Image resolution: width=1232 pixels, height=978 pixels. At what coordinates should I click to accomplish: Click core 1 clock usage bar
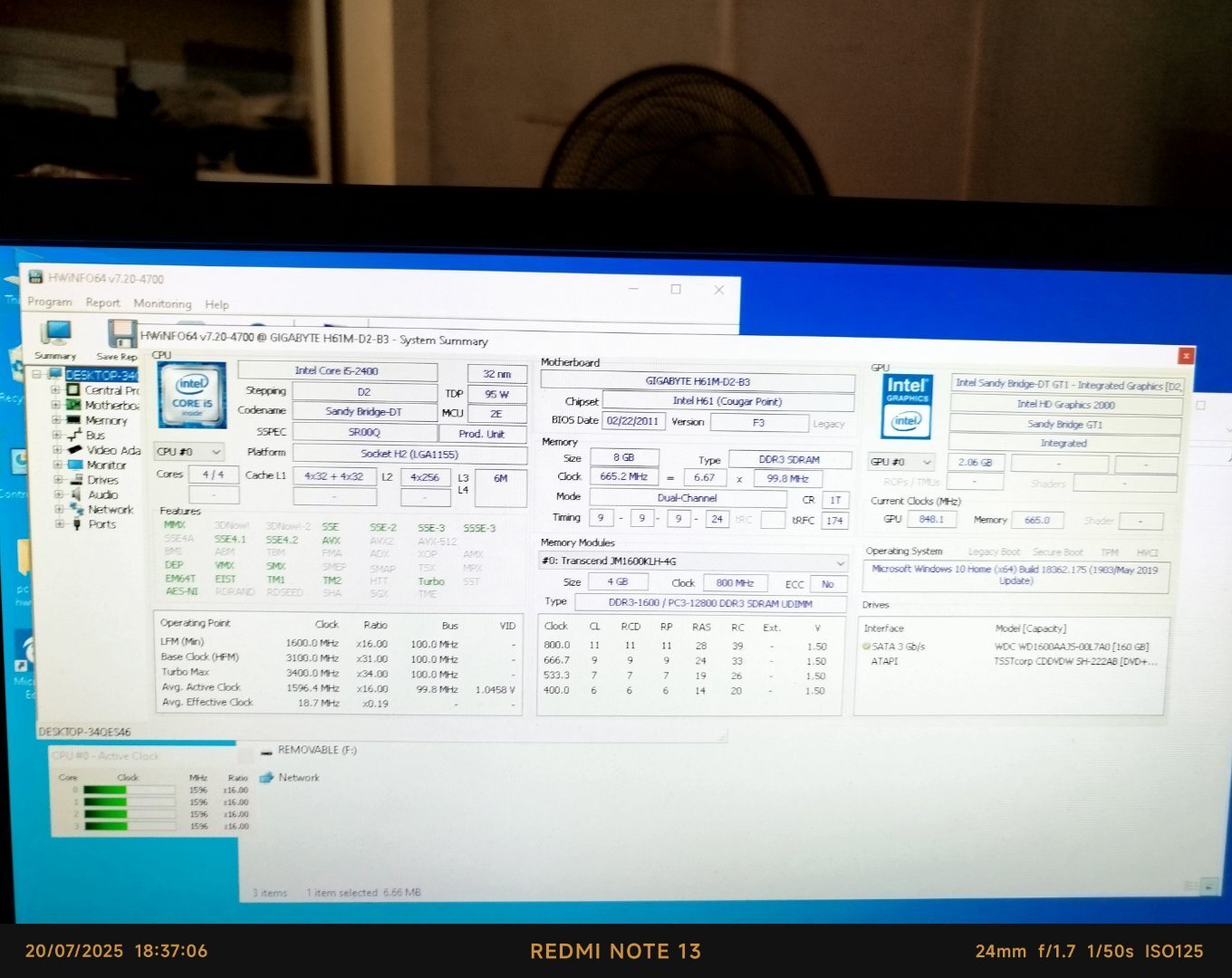(130, 801)
